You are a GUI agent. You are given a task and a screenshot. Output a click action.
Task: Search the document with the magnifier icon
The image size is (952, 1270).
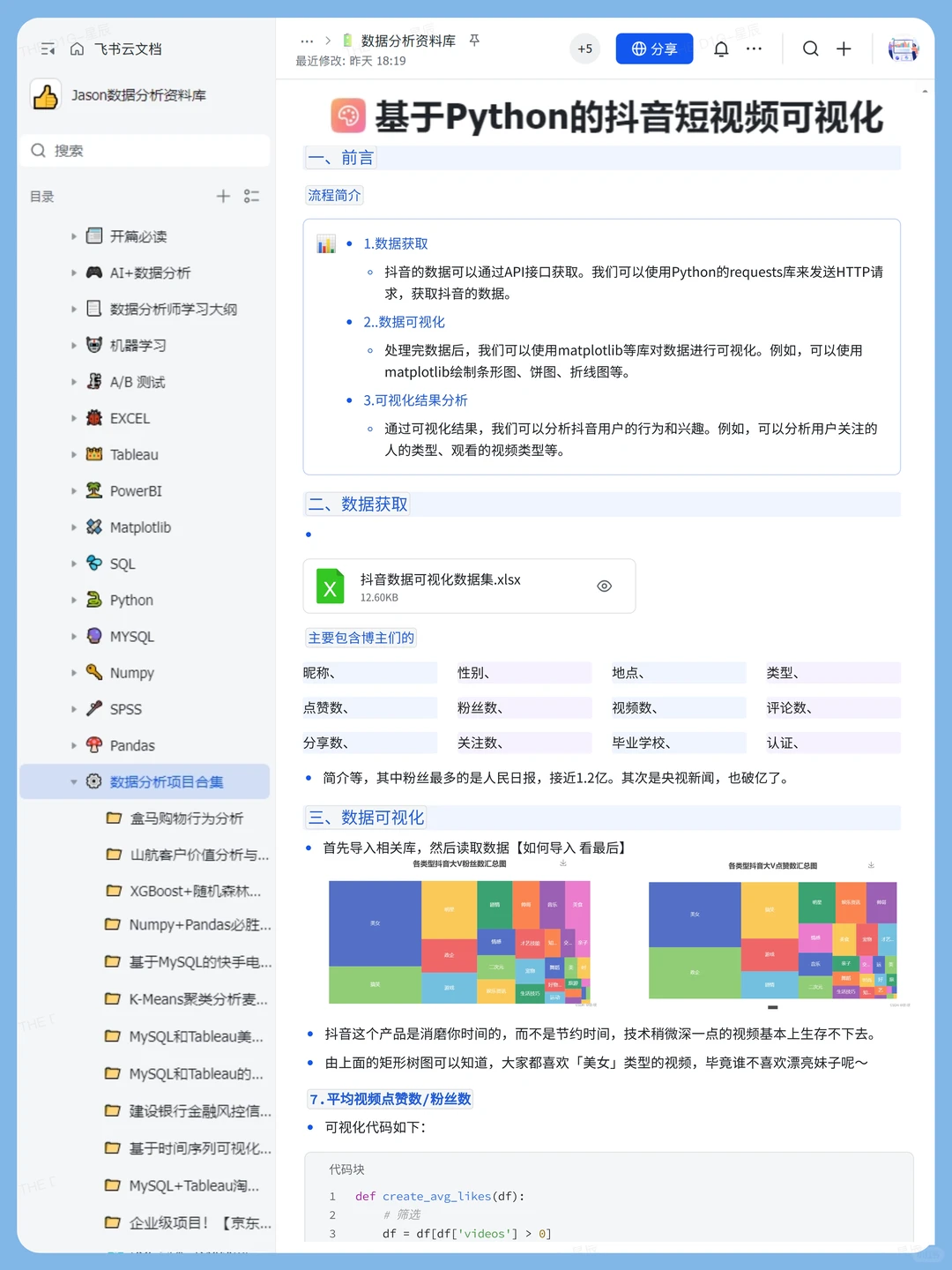(810, 49)
